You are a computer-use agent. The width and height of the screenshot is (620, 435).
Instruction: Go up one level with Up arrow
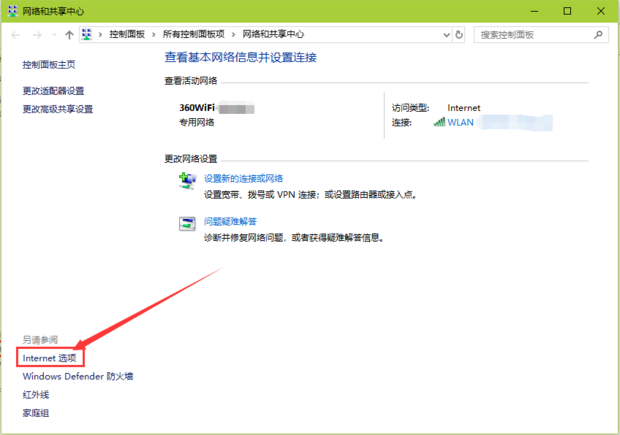tap(69, 34)
